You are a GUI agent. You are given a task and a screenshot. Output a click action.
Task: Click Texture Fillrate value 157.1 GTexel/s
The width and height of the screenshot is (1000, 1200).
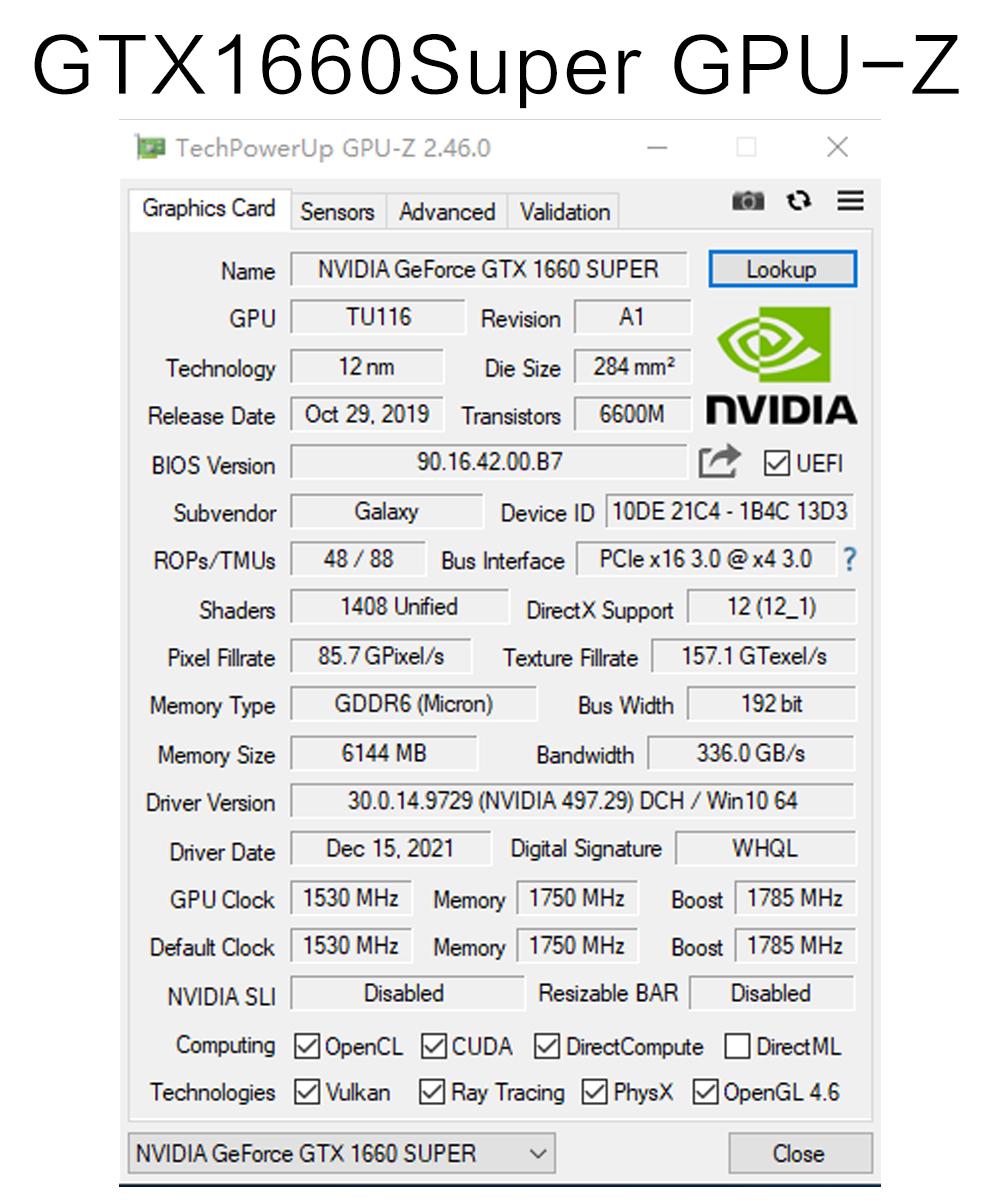(754, 656)
